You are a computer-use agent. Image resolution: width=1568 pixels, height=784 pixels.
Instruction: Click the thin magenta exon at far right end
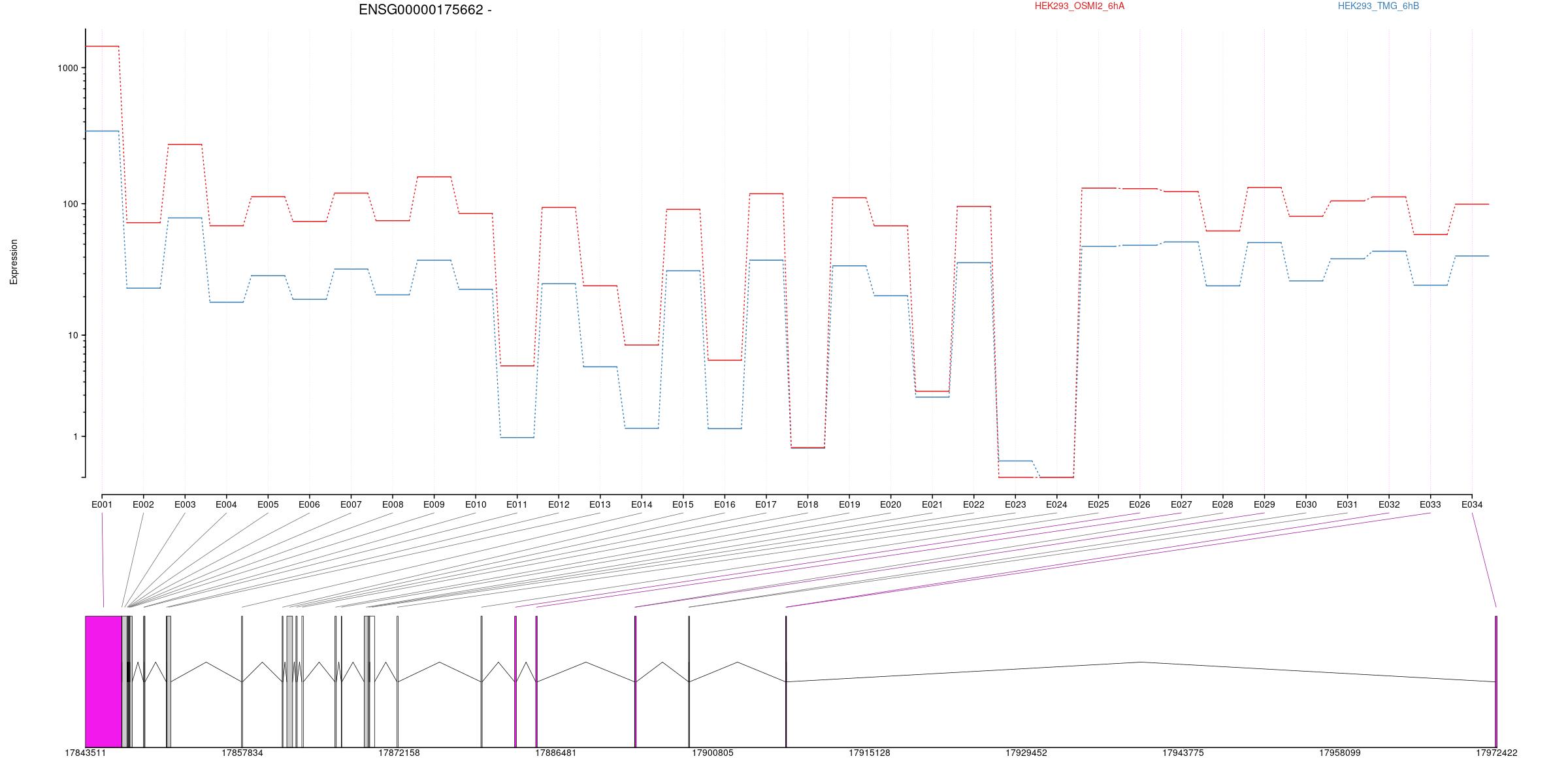[x=1496, y=681]
